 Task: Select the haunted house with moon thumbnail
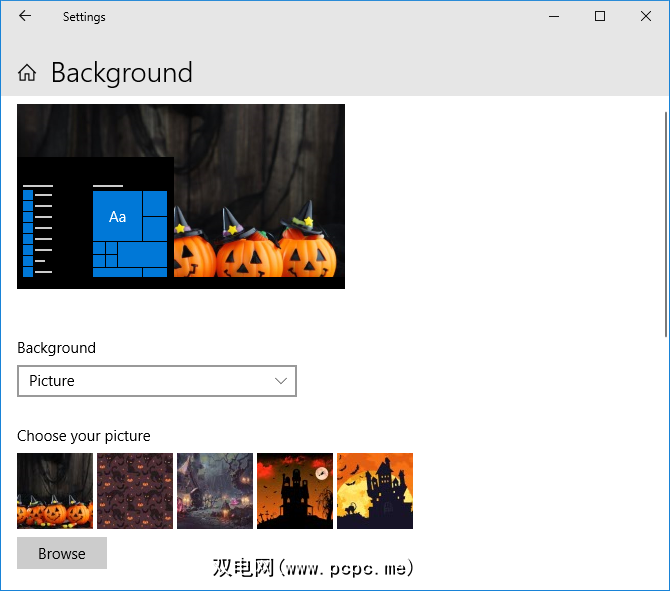[x=295, y=491]
